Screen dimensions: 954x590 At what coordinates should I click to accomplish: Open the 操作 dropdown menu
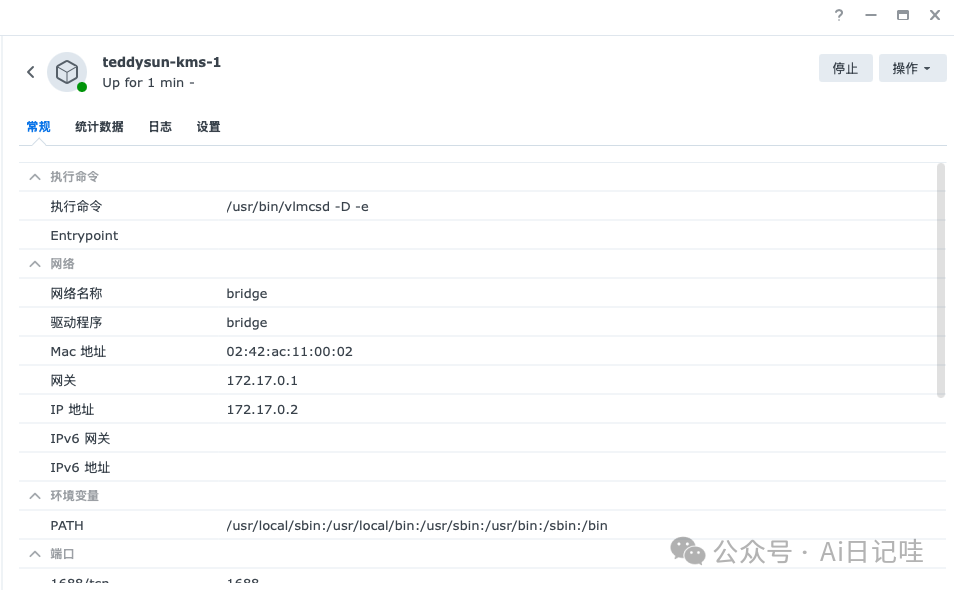912,68
